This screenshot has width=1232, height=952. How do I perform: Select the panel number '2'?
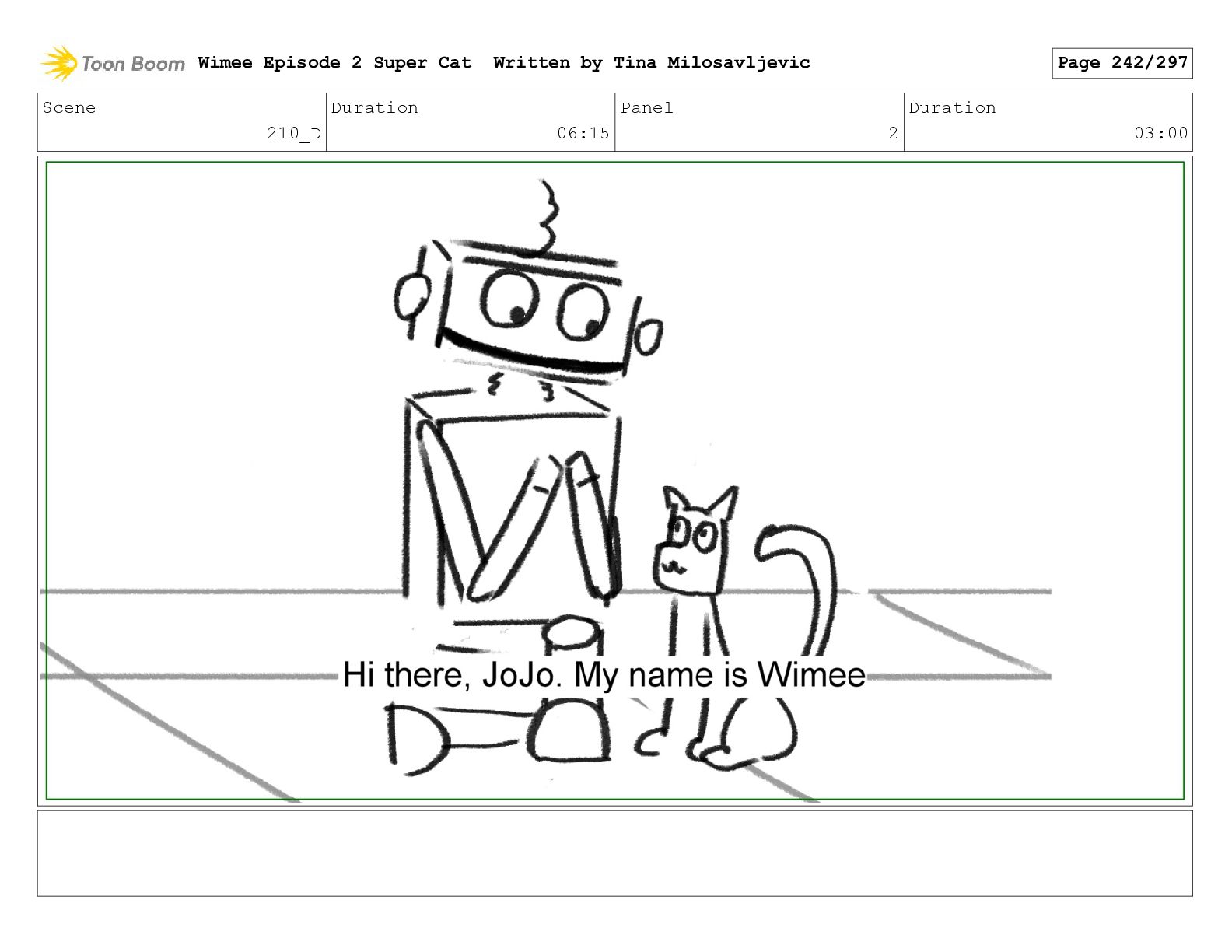point(894,133)
